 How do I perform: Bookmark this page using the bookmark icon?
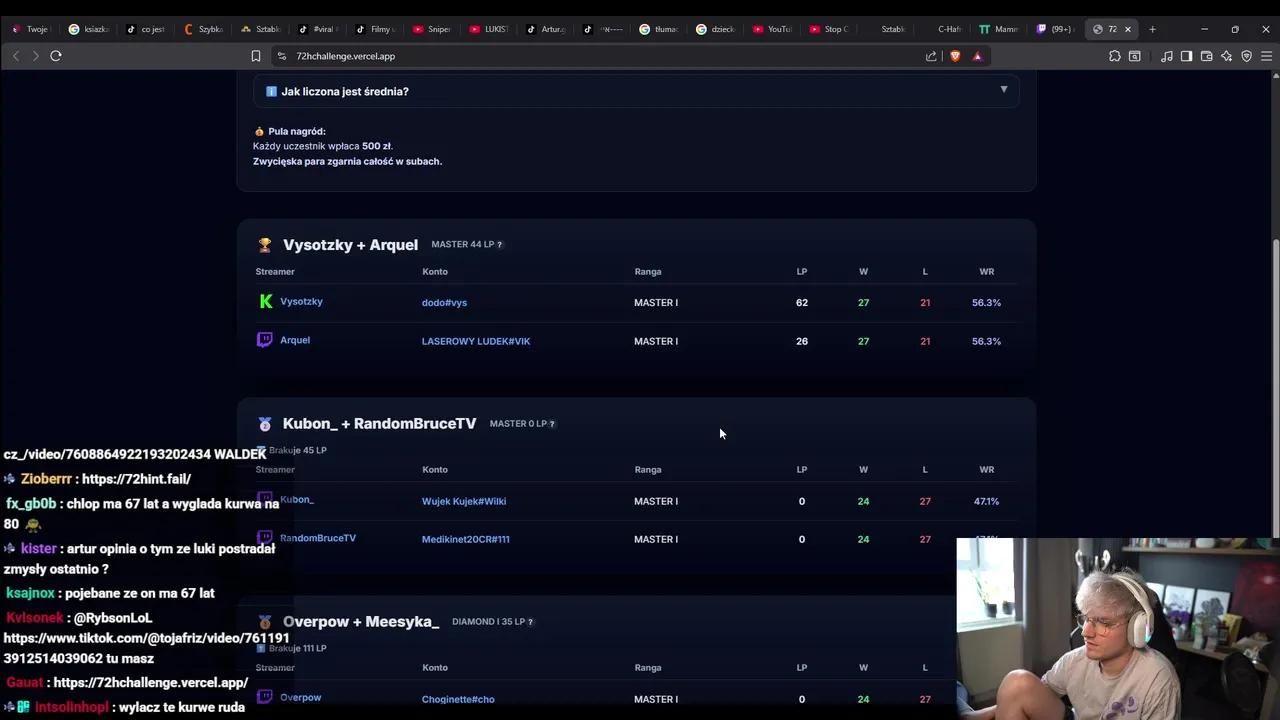pyautogui.click(x=256, y=56)
